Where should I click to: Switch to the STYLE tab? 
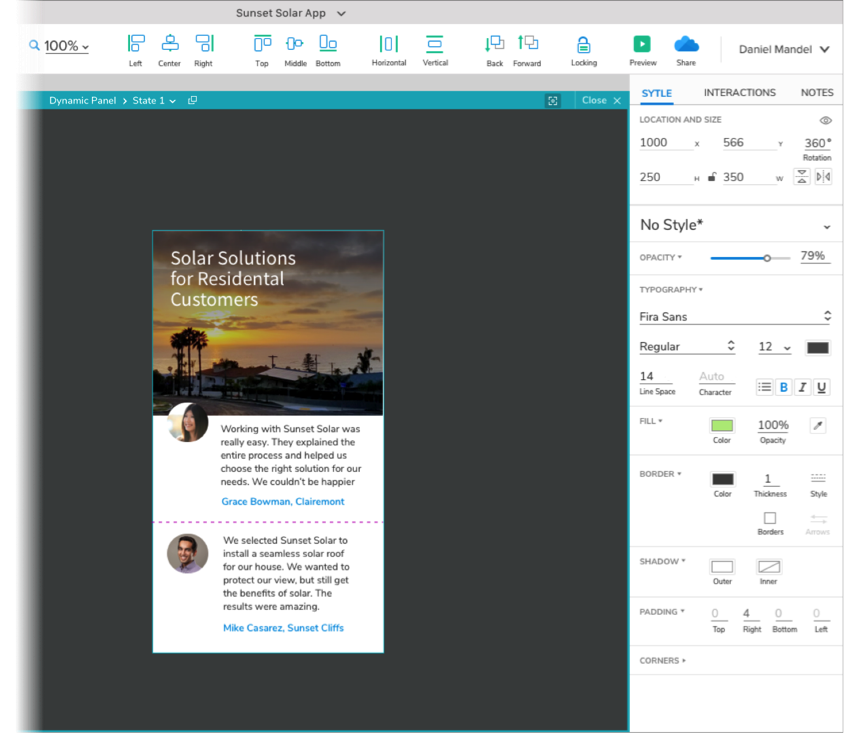656,93
